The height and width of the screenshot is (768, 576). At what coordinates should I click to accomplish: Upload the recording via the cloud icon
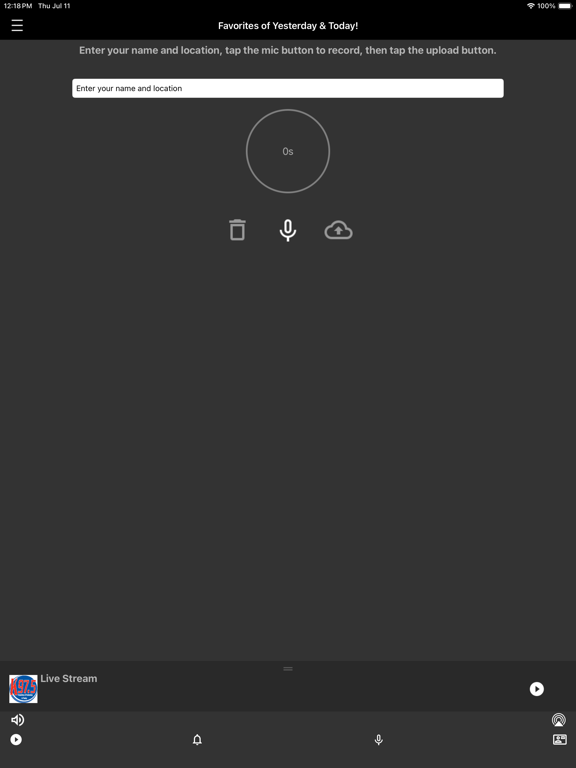pos(338,230)
